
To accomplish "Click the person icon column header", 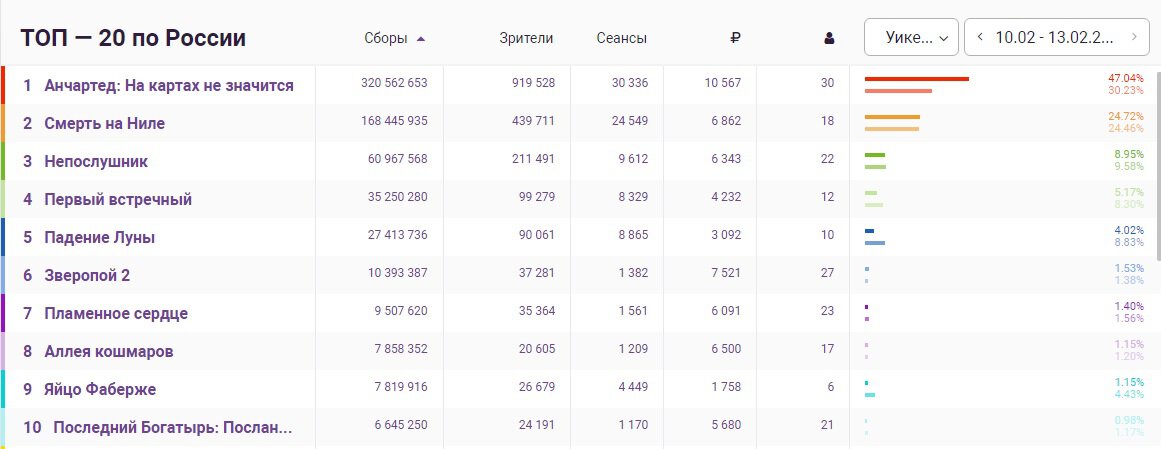I will click(x=828, y=39).
